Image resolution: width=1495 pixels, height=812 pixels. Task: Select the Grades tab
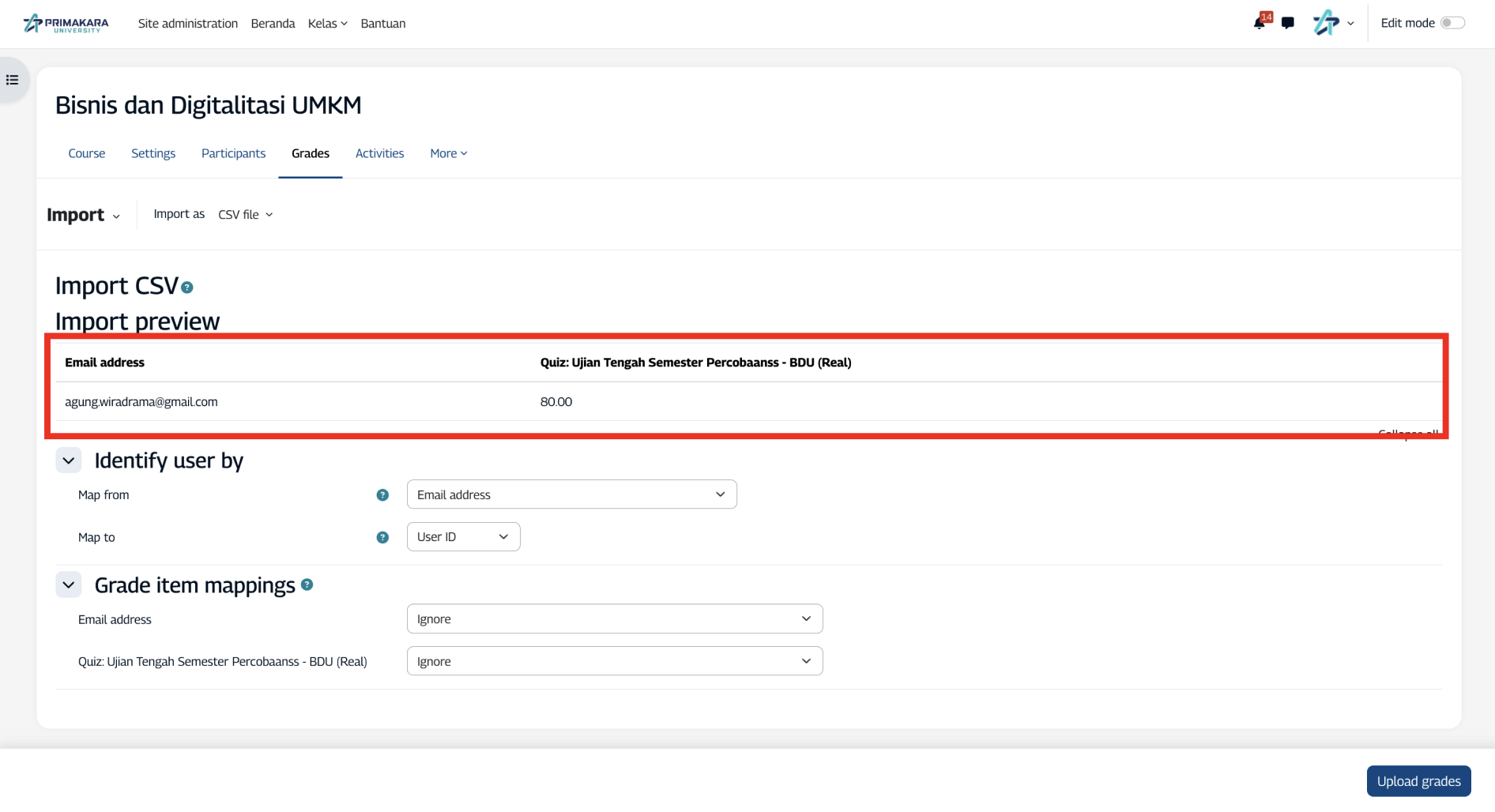(311, 153)
